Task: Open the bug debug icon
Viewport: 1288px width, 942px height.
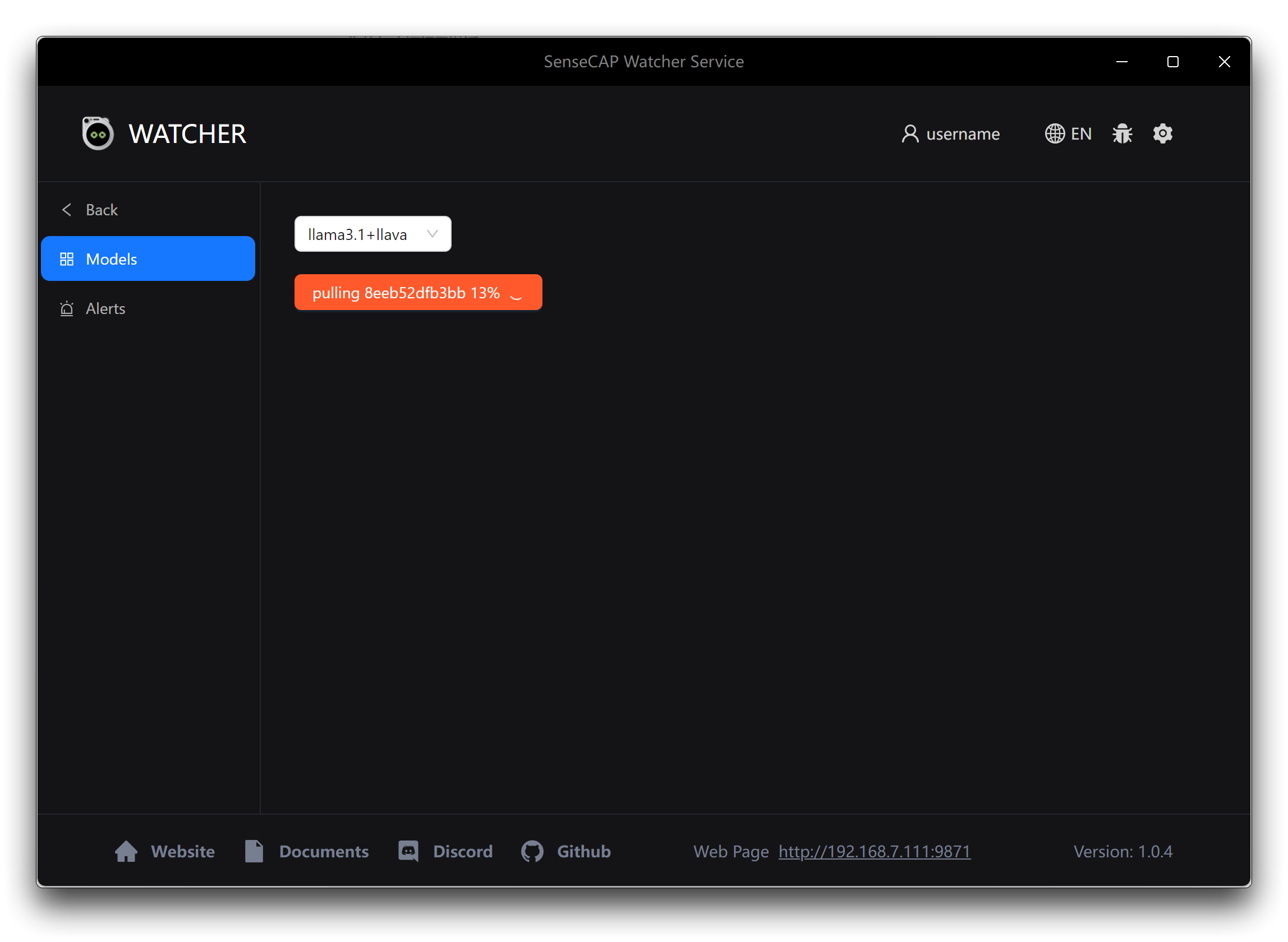Action: pyautogui.click(x=1122, y=133)
